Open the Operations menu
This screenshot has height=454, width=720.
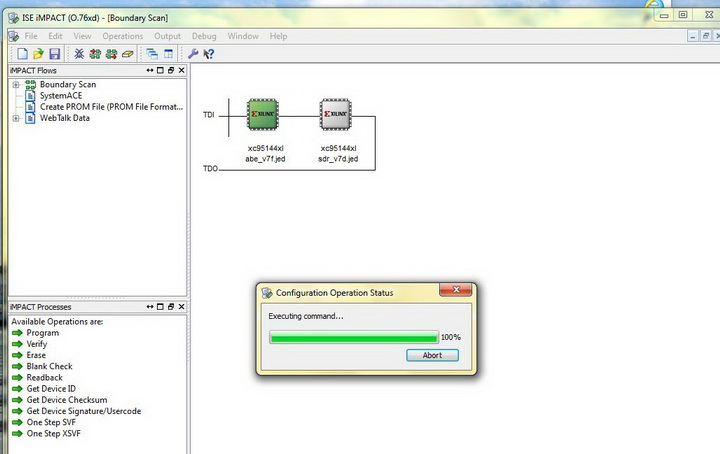(122, 36)
